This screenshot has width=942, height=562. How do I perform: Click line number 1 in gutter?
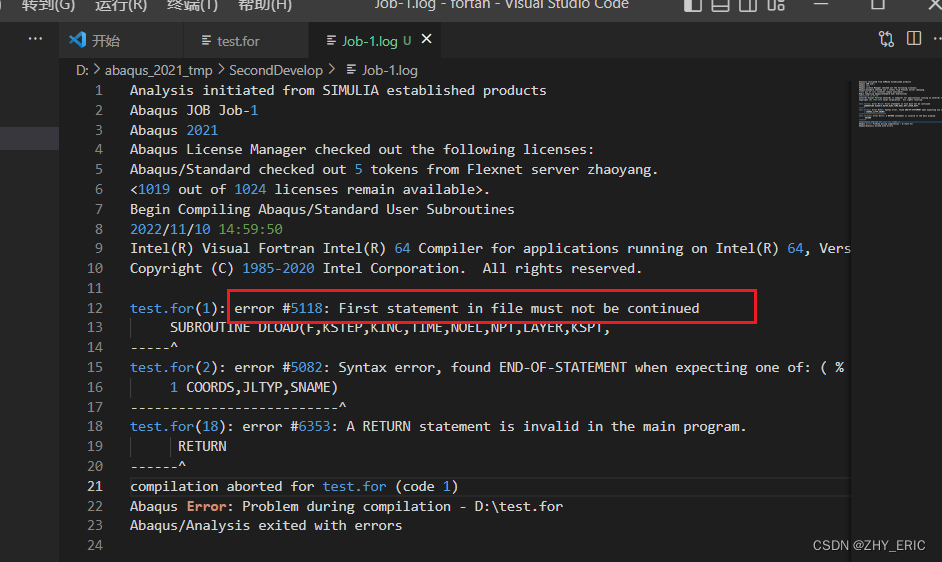[x=99, y=91]
